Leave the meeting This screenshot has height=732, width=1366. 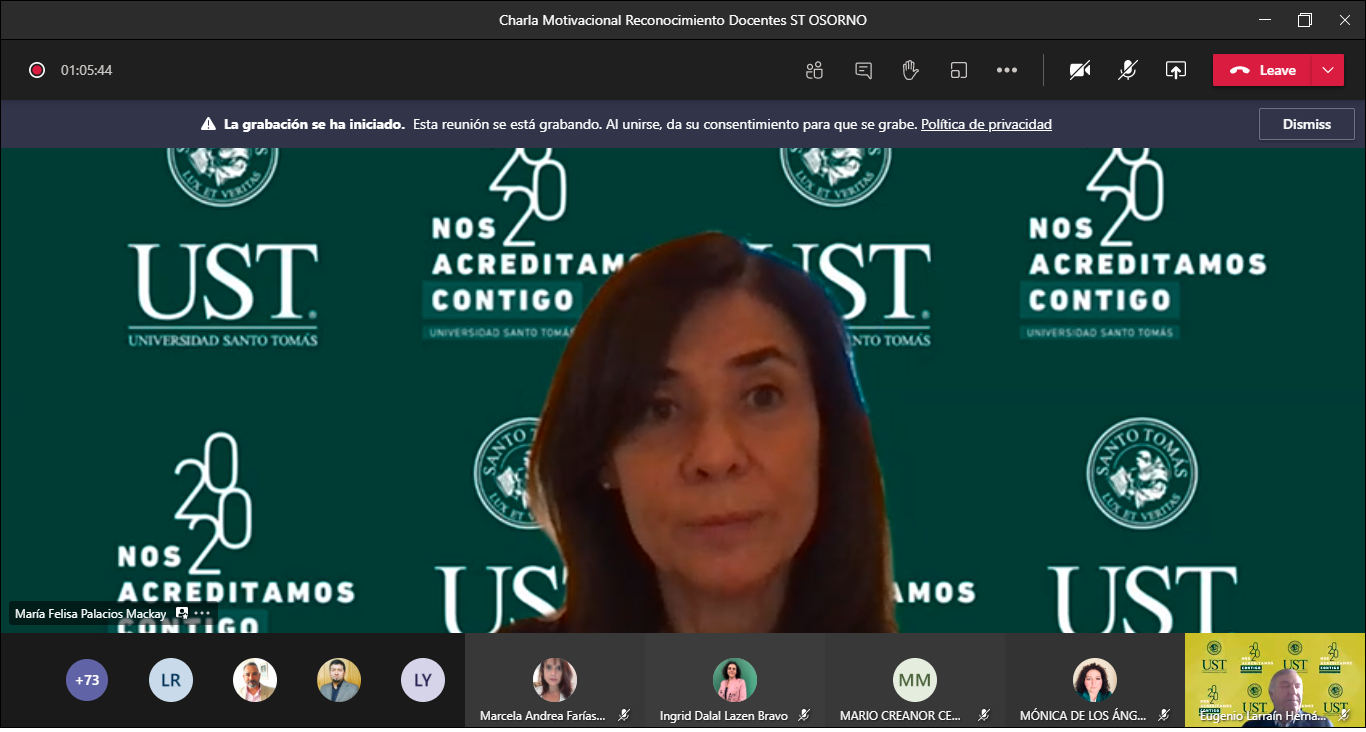(1262, 70)
